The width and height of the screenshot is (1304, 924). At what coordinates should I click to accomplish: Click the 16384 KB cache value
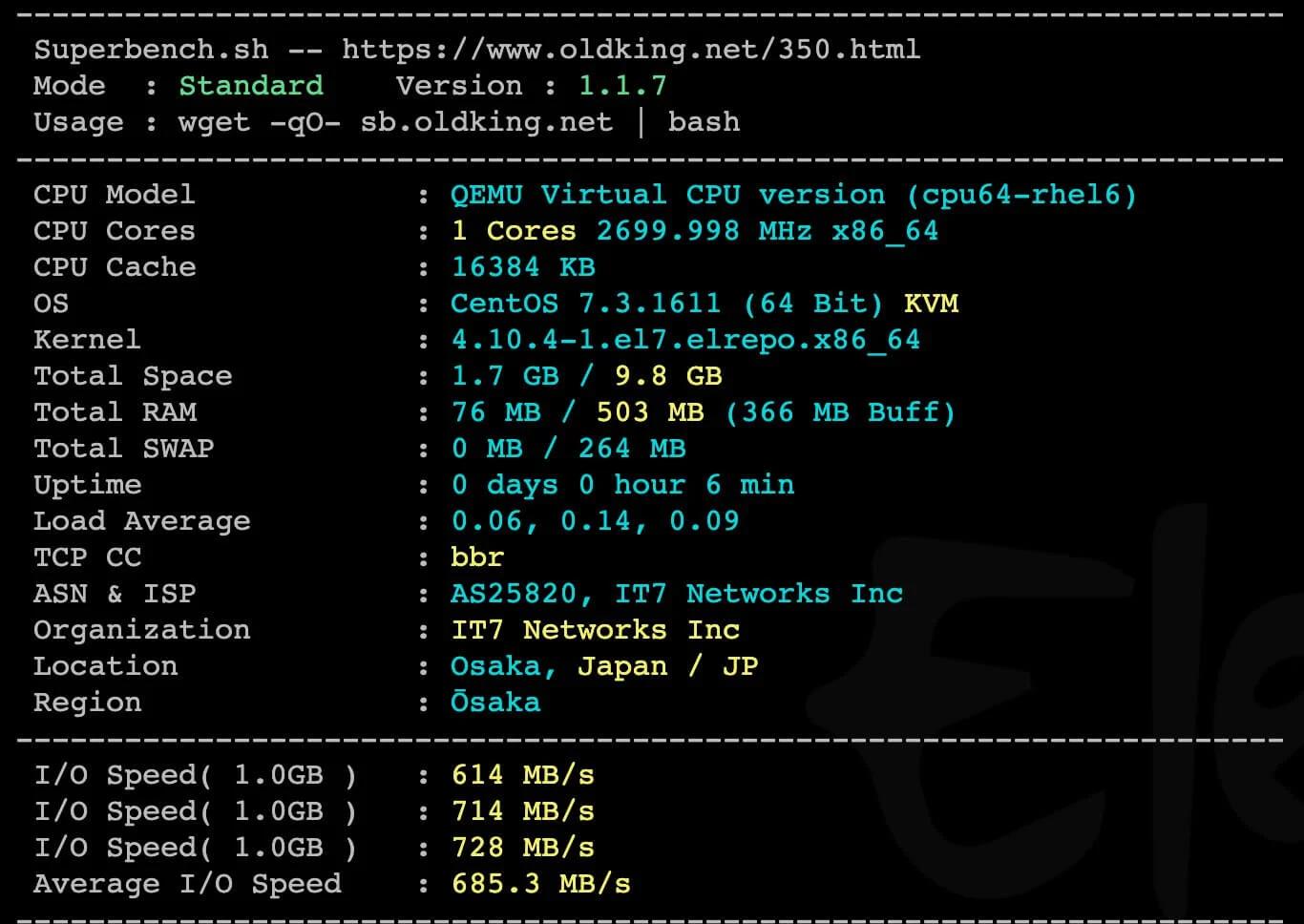click(523, 267)
